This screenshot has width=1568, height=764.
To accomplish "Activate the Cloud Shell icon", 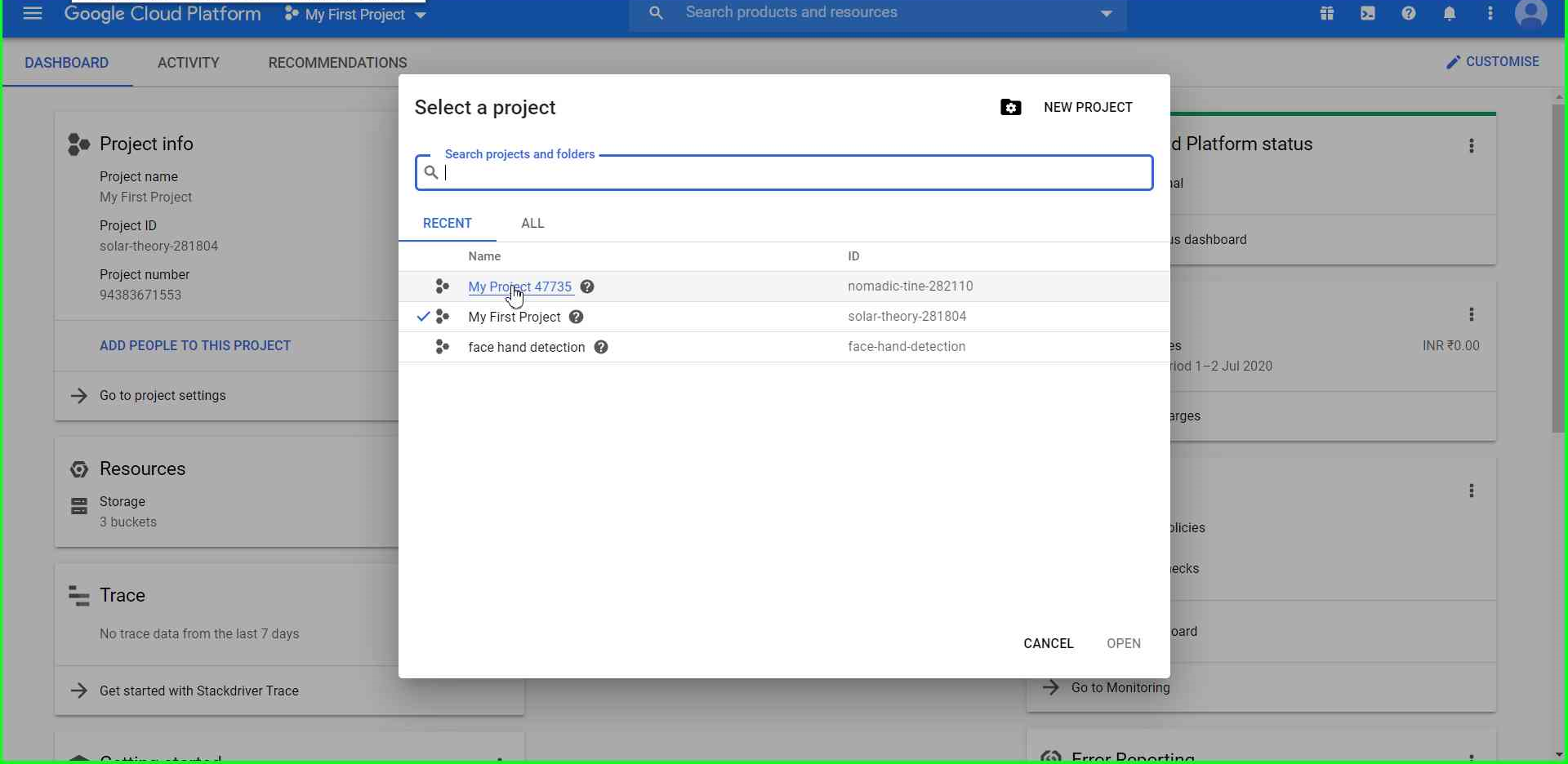I will [1368, 13].
